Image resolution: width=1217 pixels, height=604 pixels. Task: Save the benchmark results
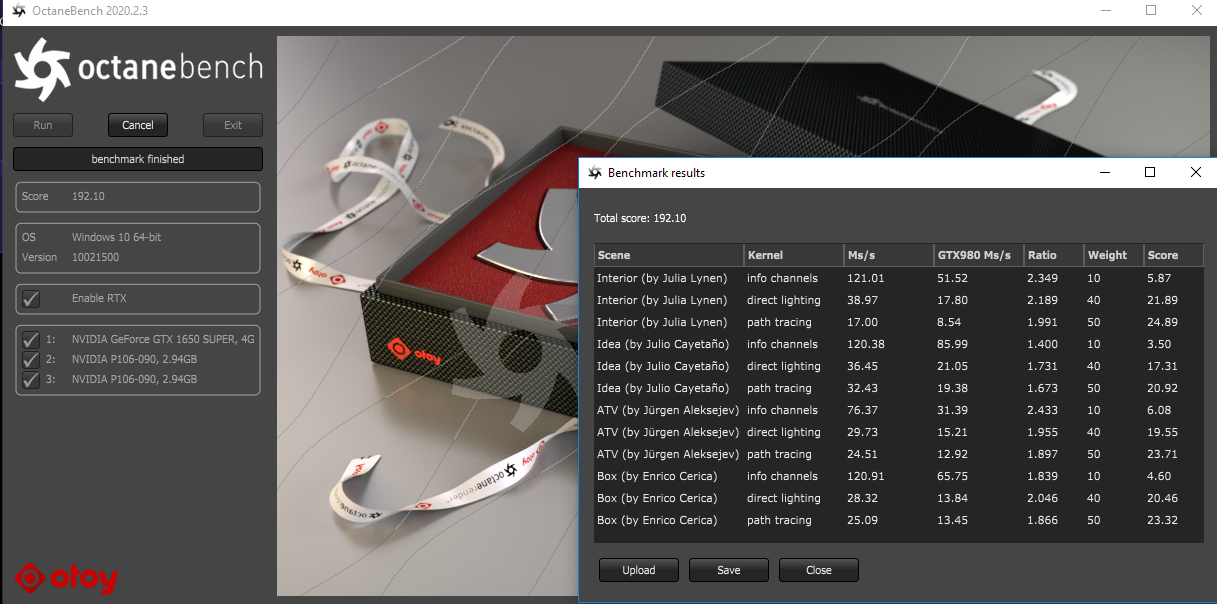[x=729, y=570]
